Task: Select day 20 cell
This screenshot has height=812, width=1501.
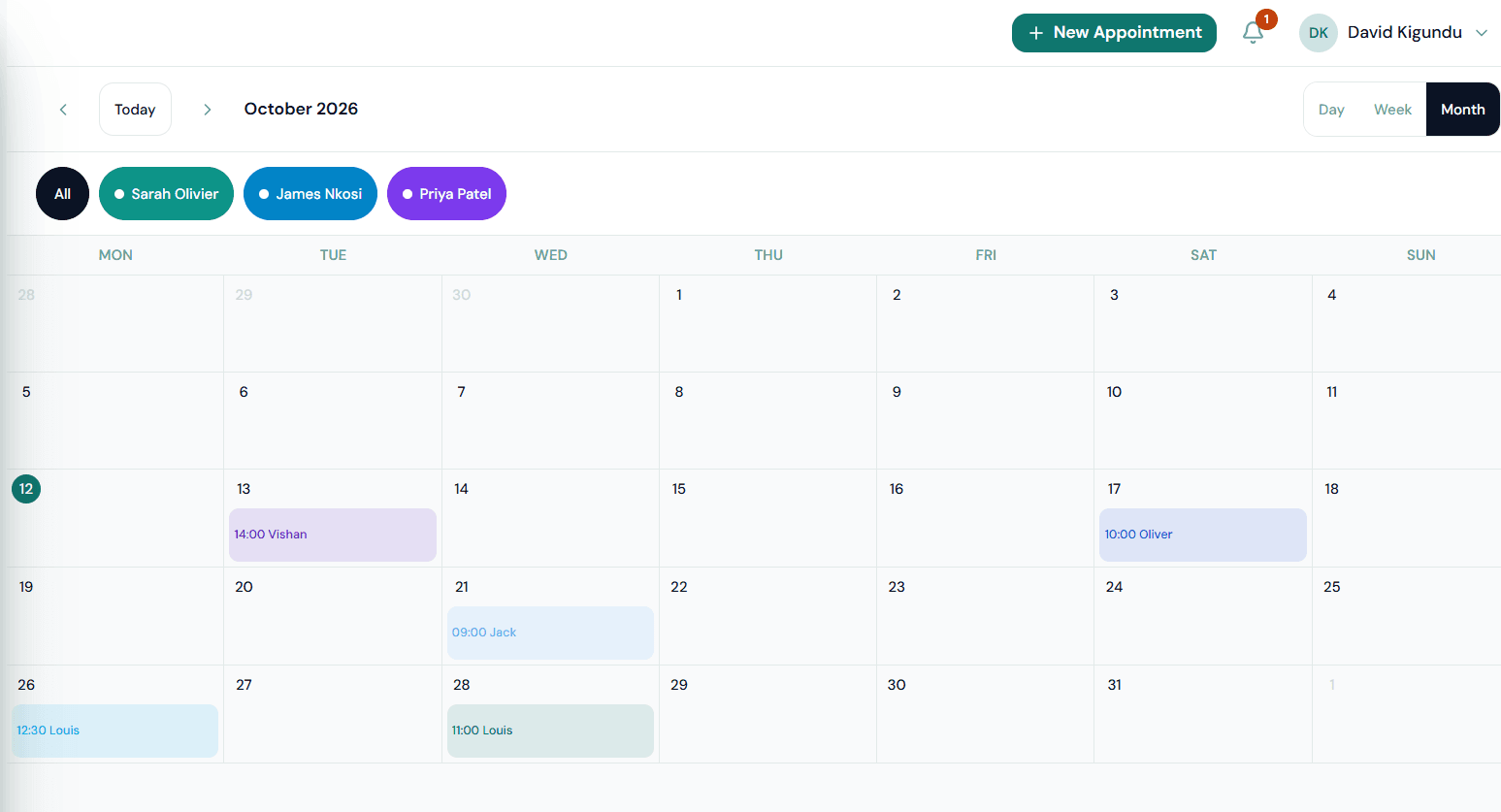Action: (x=333, y=616)
